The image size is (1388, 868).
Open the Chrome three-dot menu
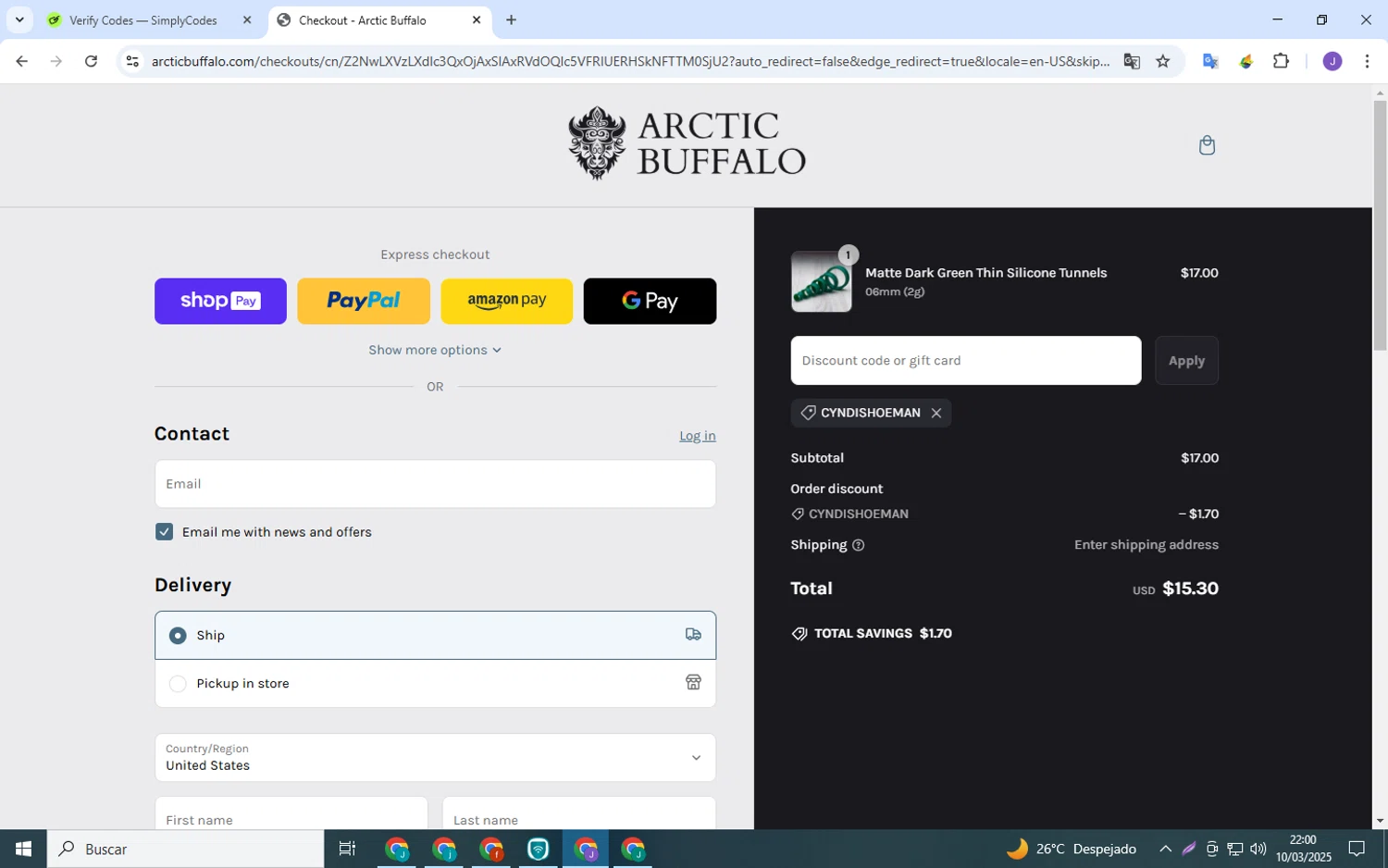point(1367,61)
